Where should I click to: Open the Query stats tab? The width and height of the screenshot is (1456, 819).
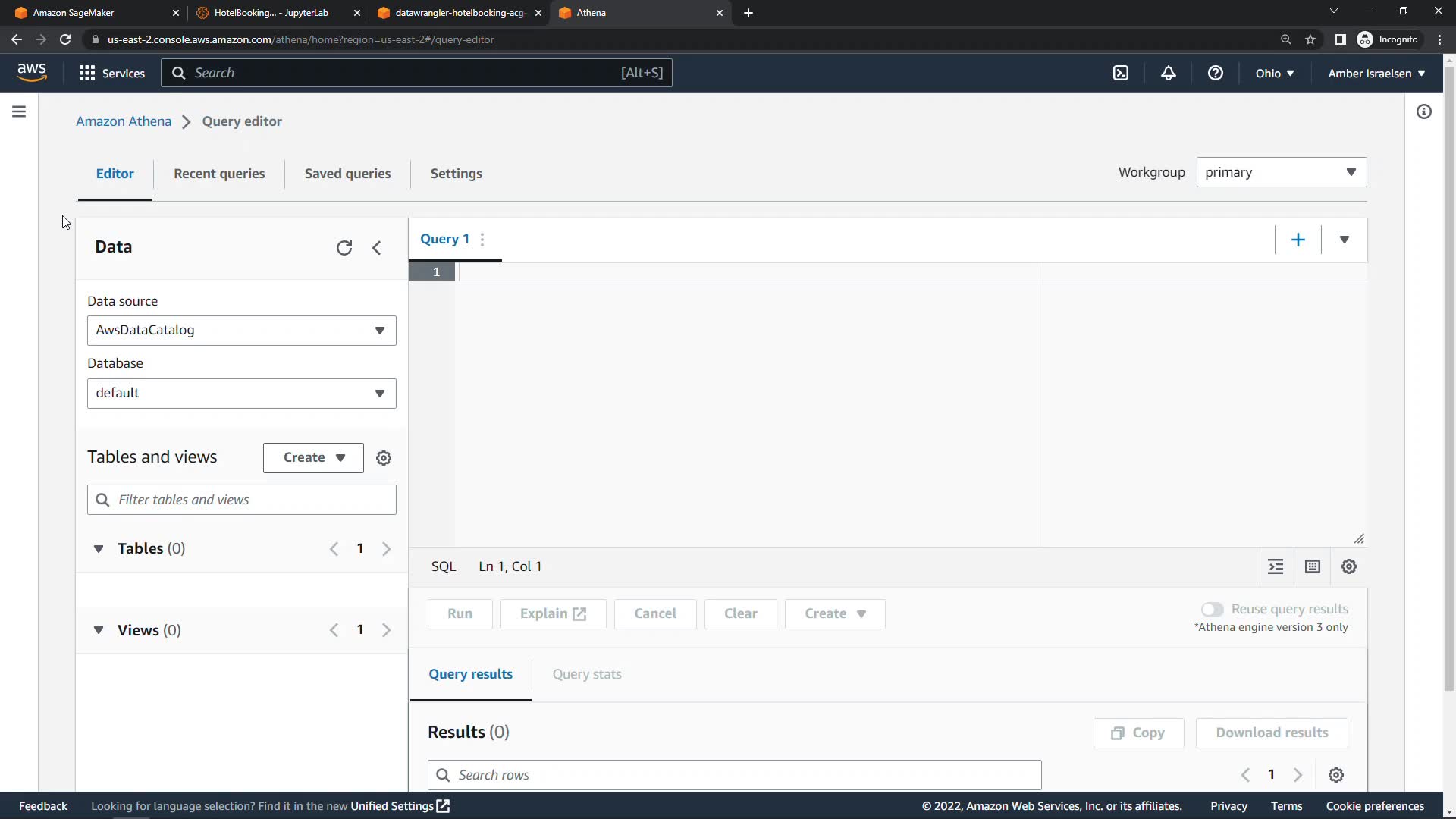click(587, 674)
